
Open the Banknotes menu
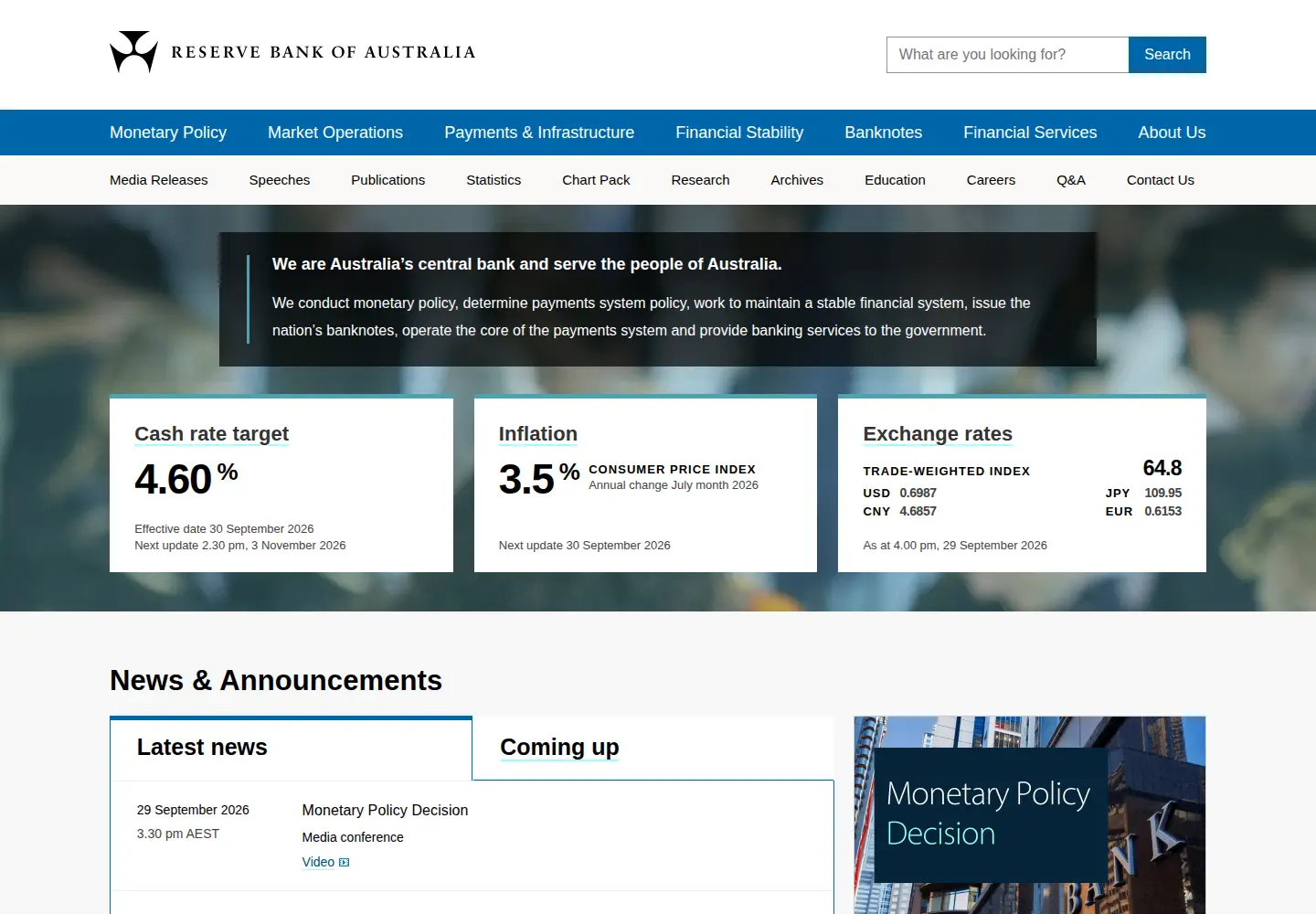(x=884, y=133)
